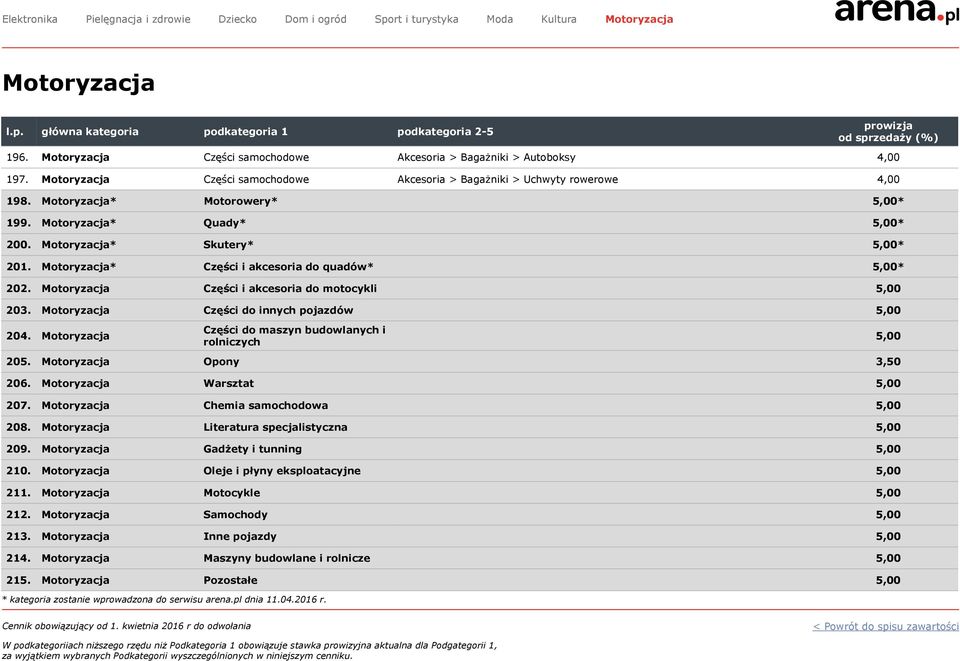Click the W podkategoriach niższego rzędu note
960x661 pixels.
(x=249, y=651)
